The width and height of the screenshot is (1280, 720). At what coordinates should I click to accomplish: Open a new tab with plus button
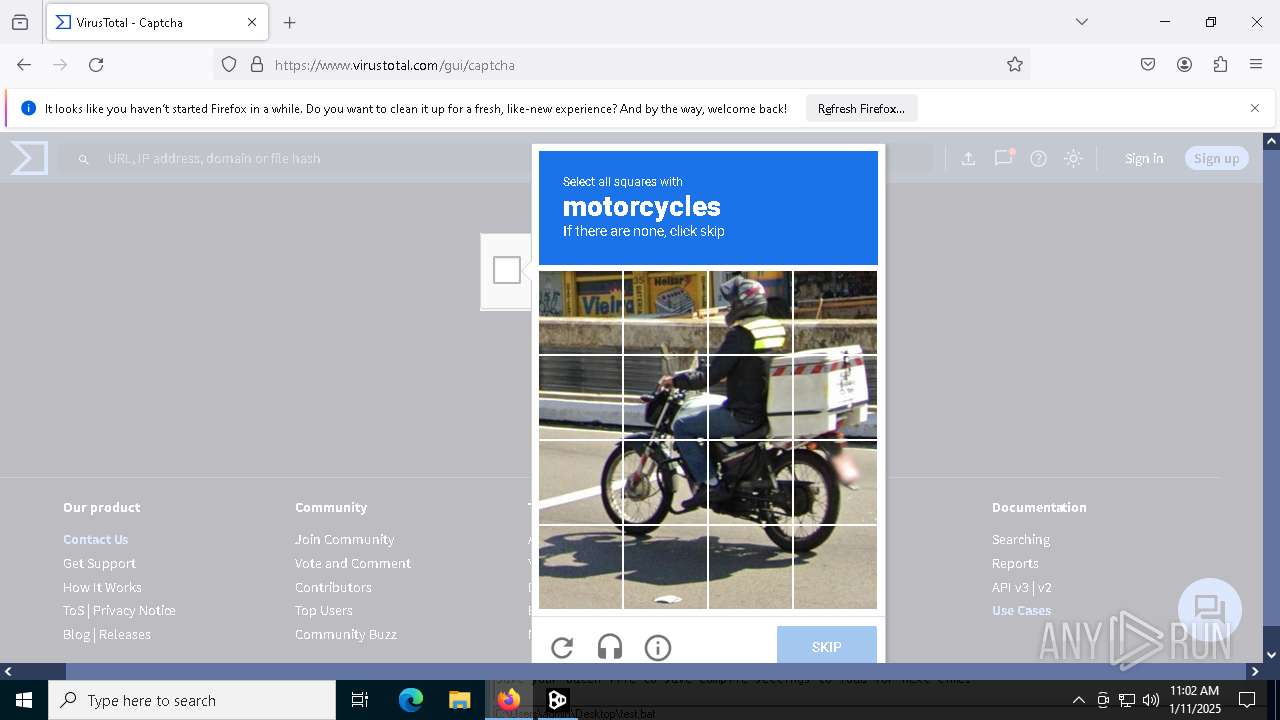[x=290, y=22]
